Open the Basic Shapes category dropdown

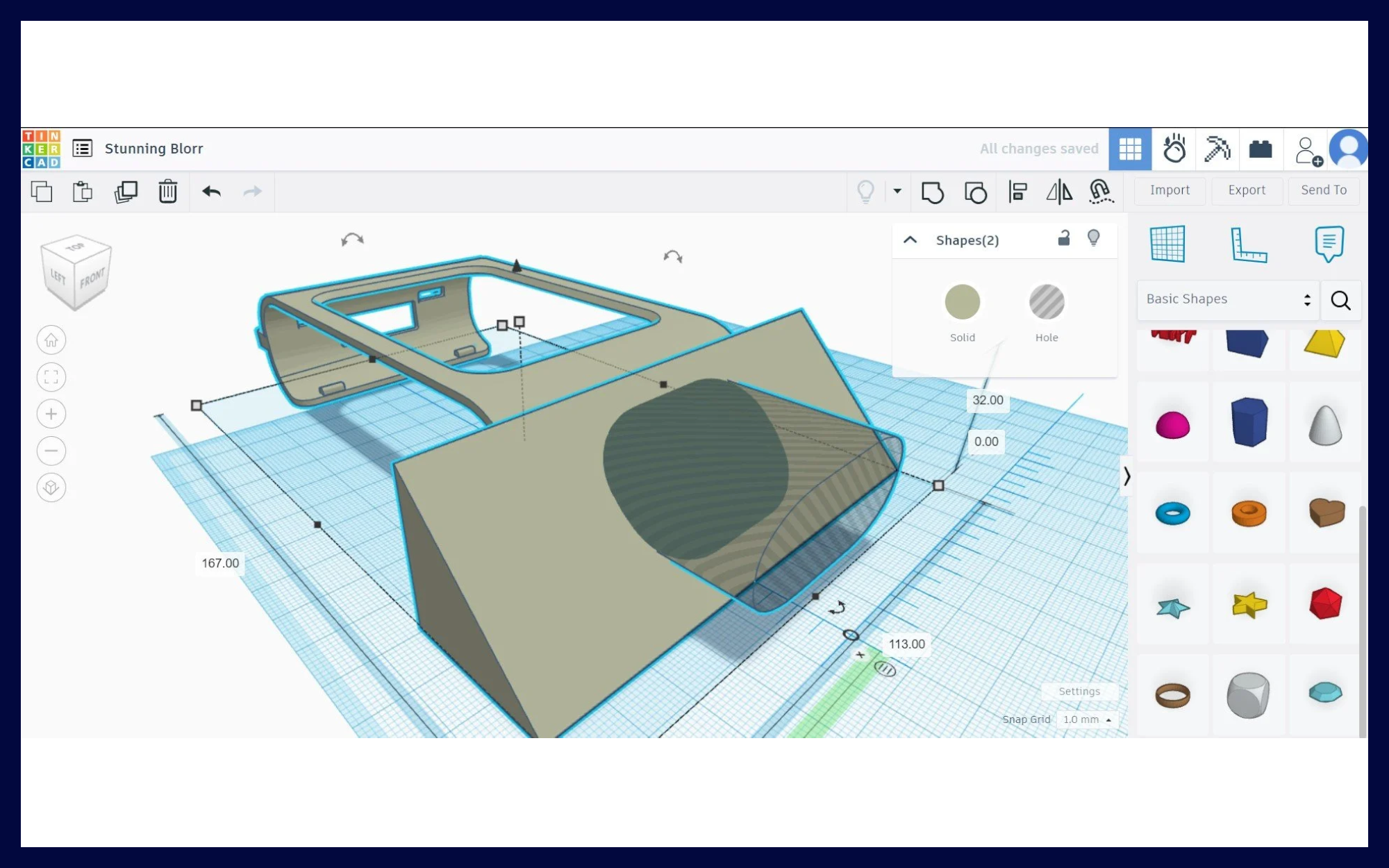pos(1226,300)
